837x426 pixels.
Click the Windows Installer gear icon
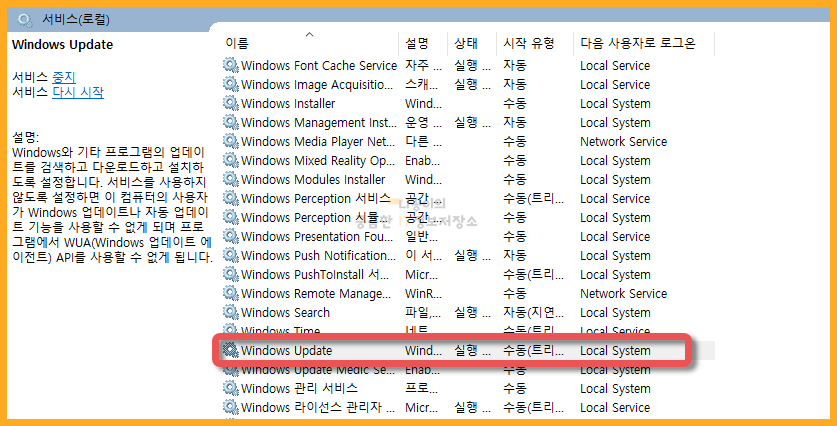pos(231,103)
